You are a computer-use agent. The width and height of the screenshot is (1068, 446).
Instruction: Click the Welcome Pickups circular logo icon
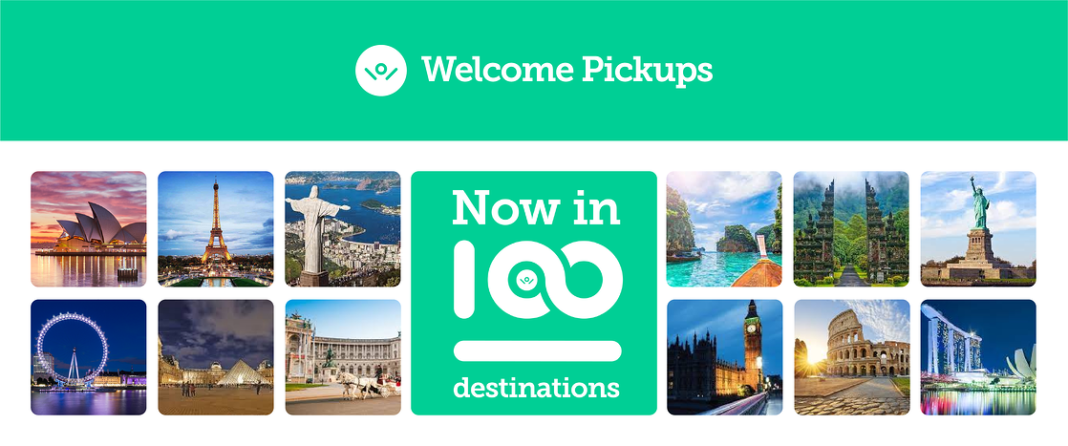click(x=381, y=70)
